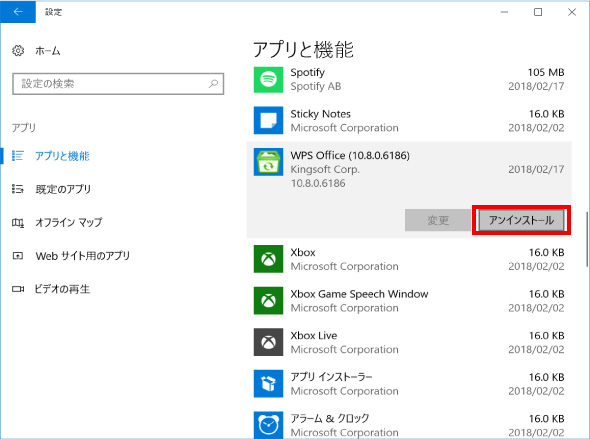Click the Spotify app icon
590x439 pixels.
[268, 79]
